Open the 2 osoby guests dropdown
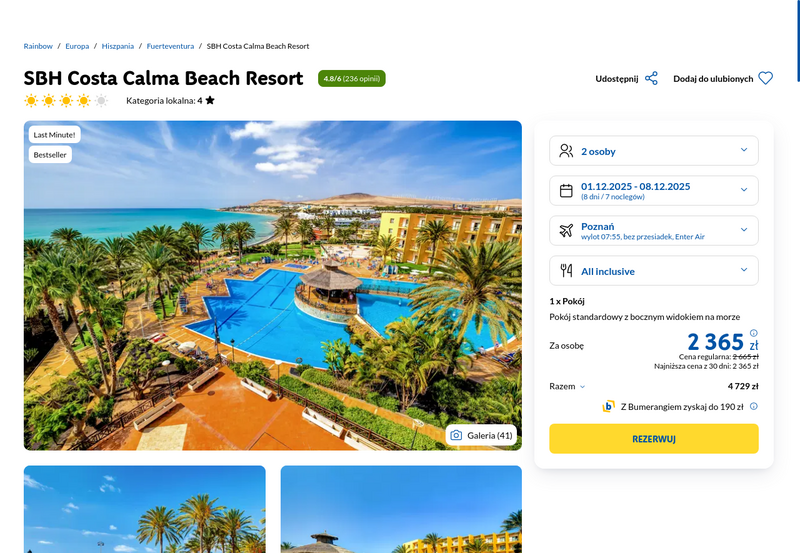The height and width of the screenshot is (553, 800). pos(654,151)
